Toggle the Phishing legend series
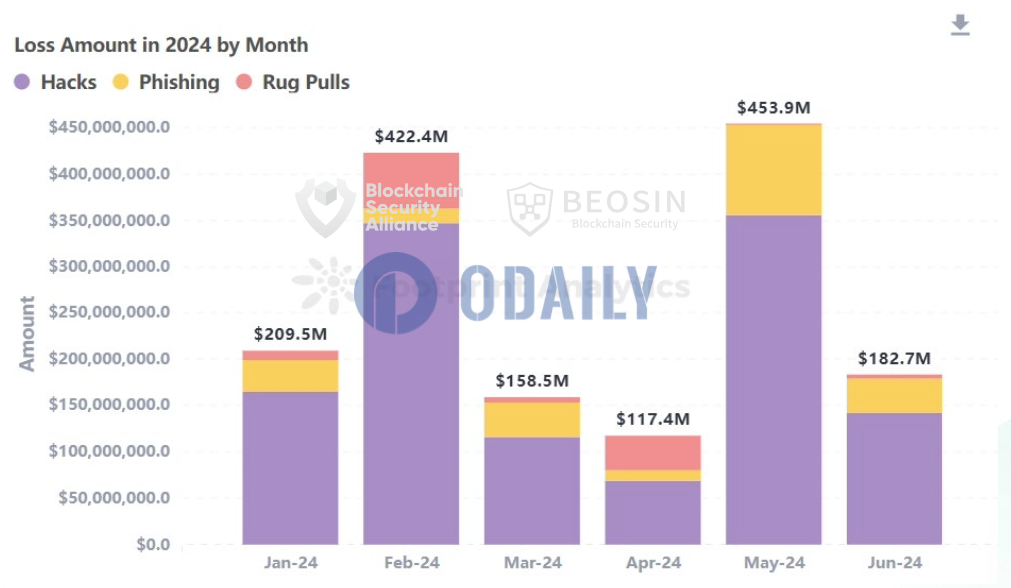Screen dimensions: 1011x588 click(166, 82)
